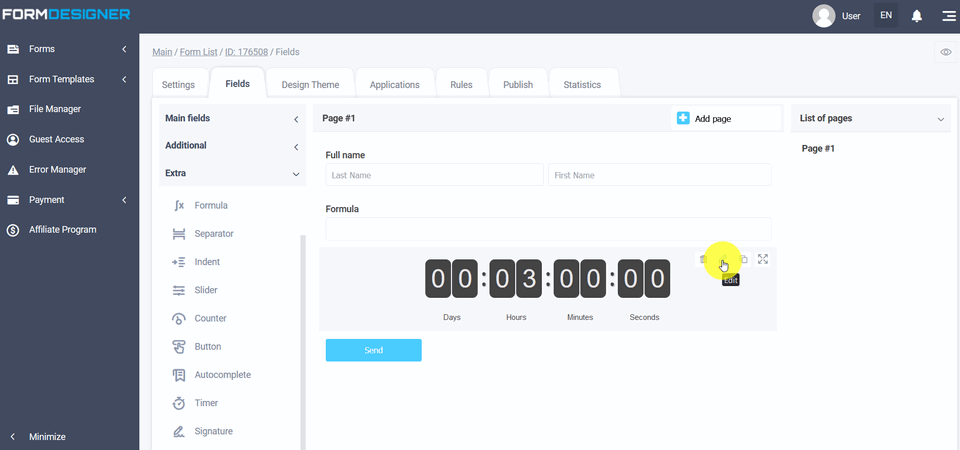This screenshot has width=960, height=450.
Task: Click the hamburger menu icon in header
Action: click(x=947, y=16)
